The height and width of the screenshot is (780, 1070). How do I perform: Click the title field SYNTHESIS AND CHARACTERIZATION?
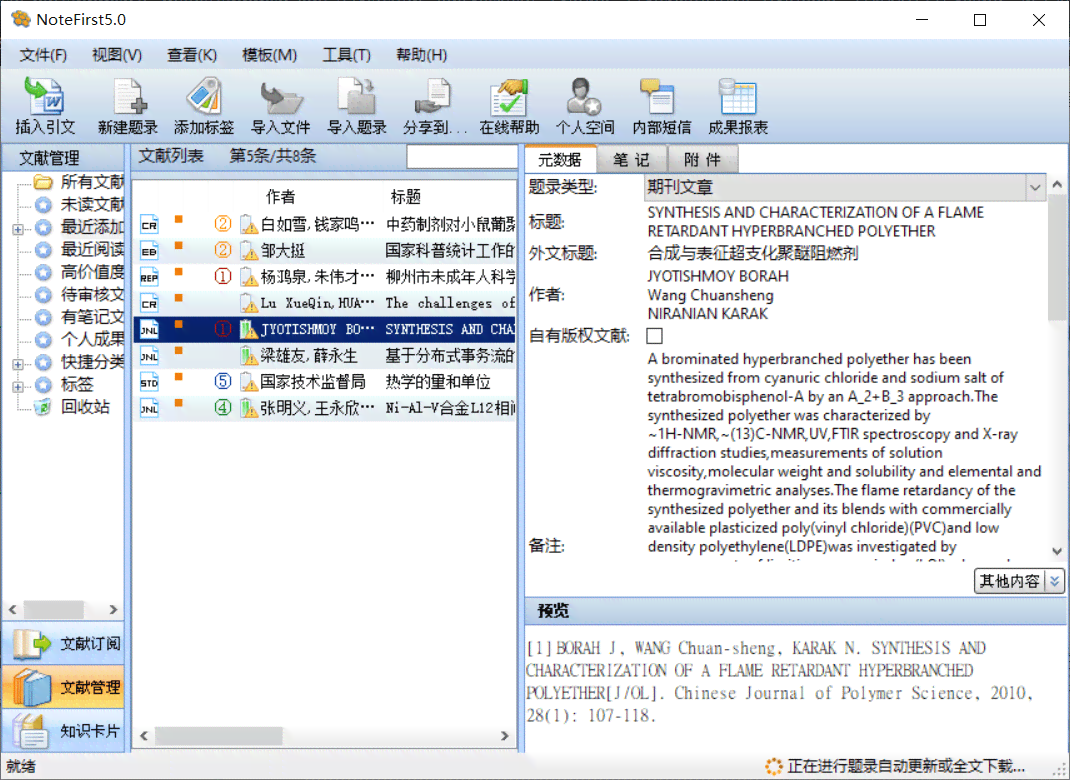pos(815,222)
